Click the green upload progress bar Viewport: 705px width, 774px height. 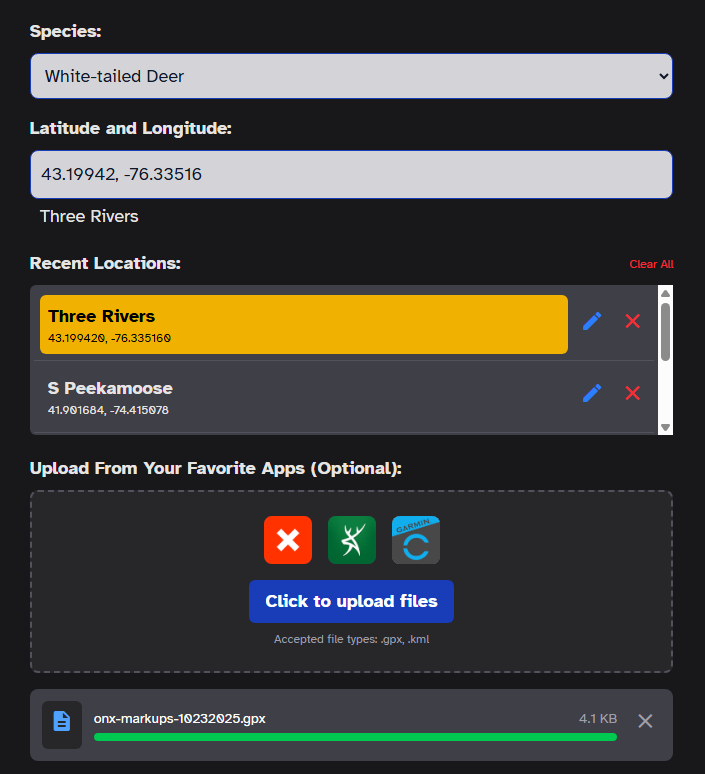tap(355, 737)
